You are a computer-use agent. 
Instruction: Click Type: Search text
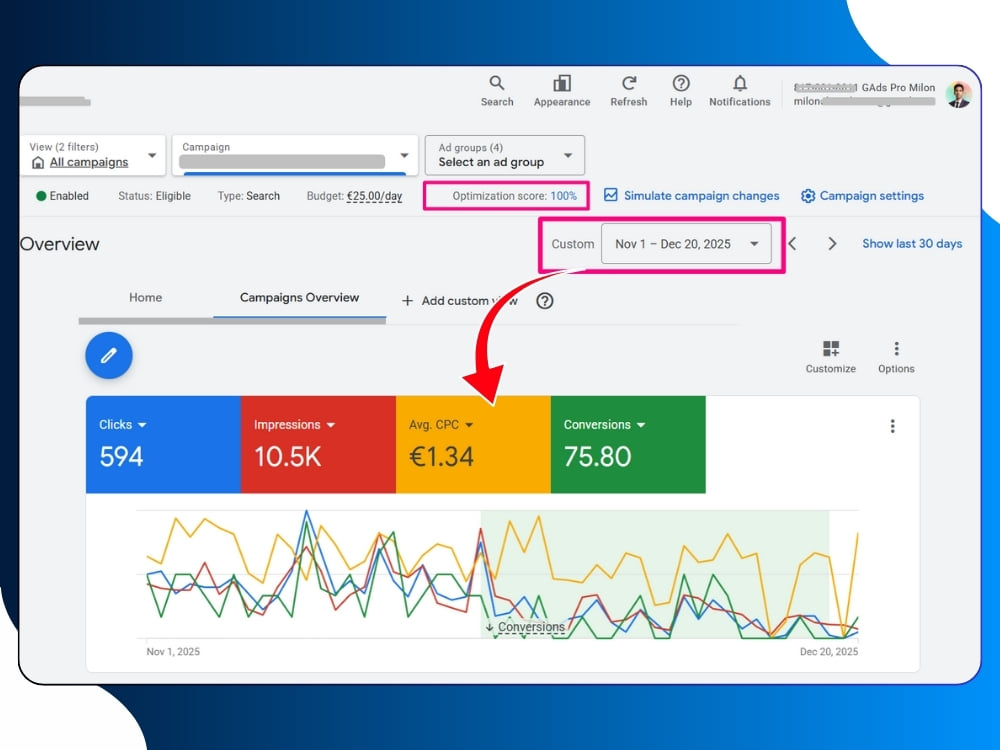coord(248,196)
